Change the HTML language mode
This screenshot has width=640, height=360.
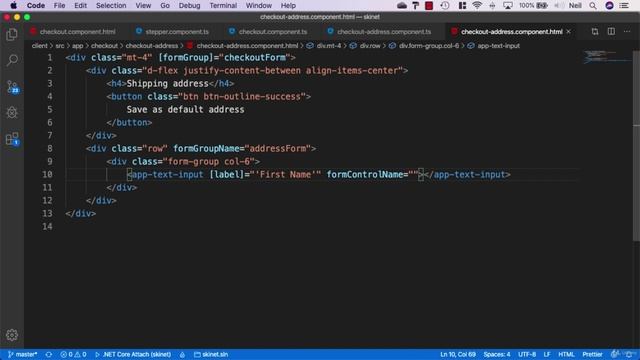[x=566, y=354]
